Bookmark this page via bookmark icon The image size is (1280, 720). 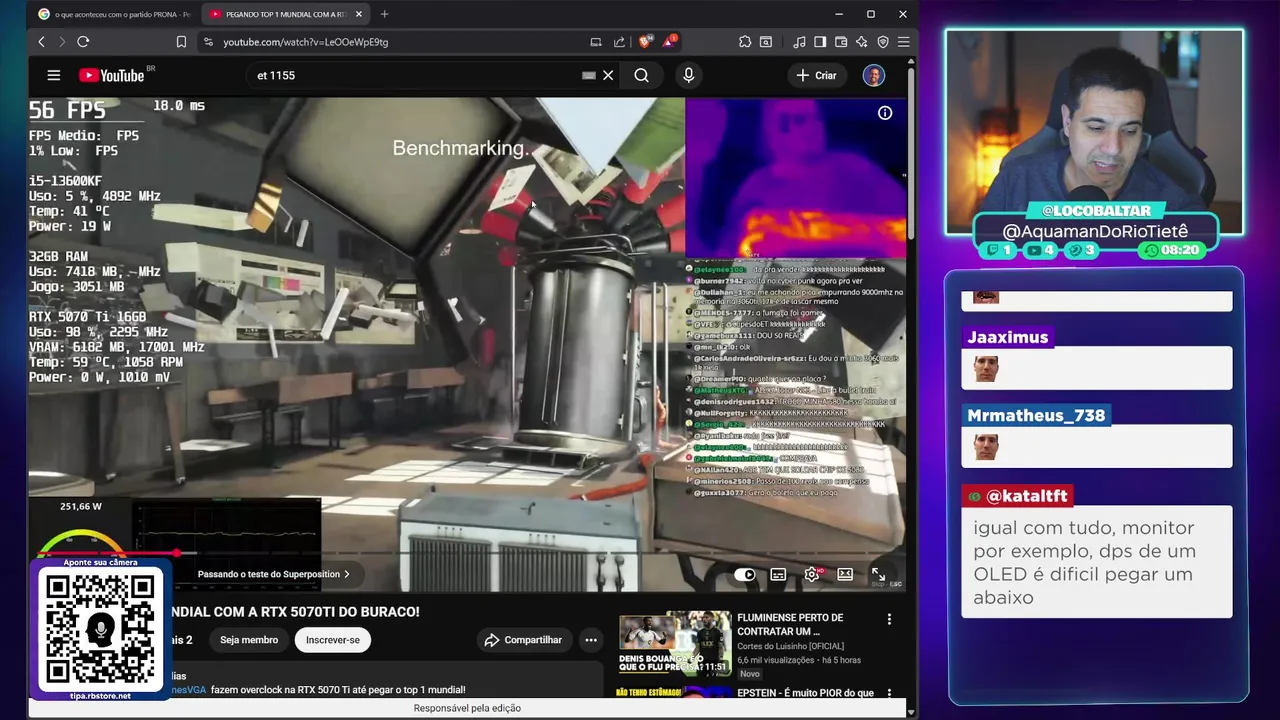(x=181, y=42)
